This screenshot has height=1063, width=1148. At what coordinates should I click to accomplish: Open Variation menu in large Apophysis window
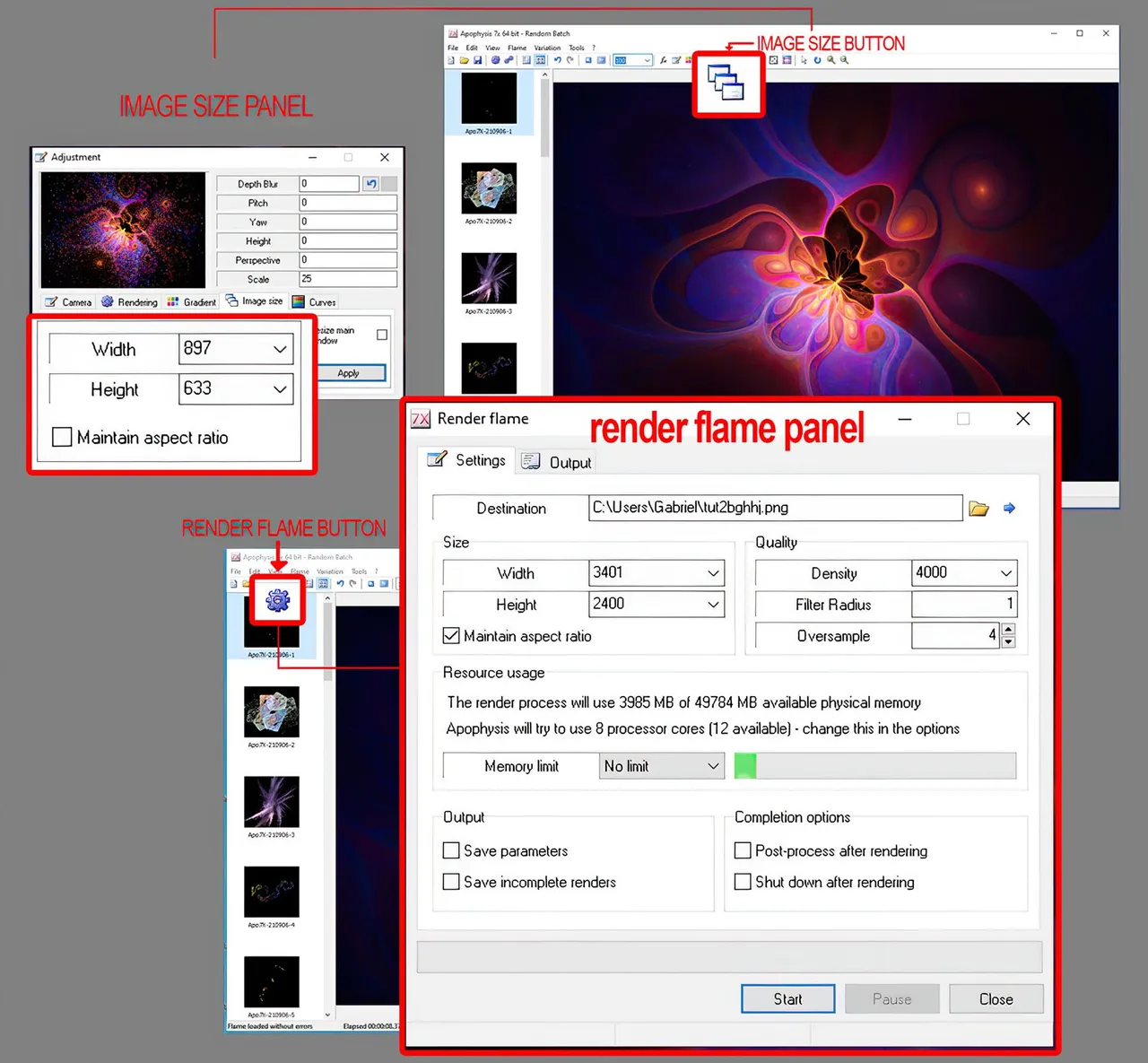(x=547, y=48)
